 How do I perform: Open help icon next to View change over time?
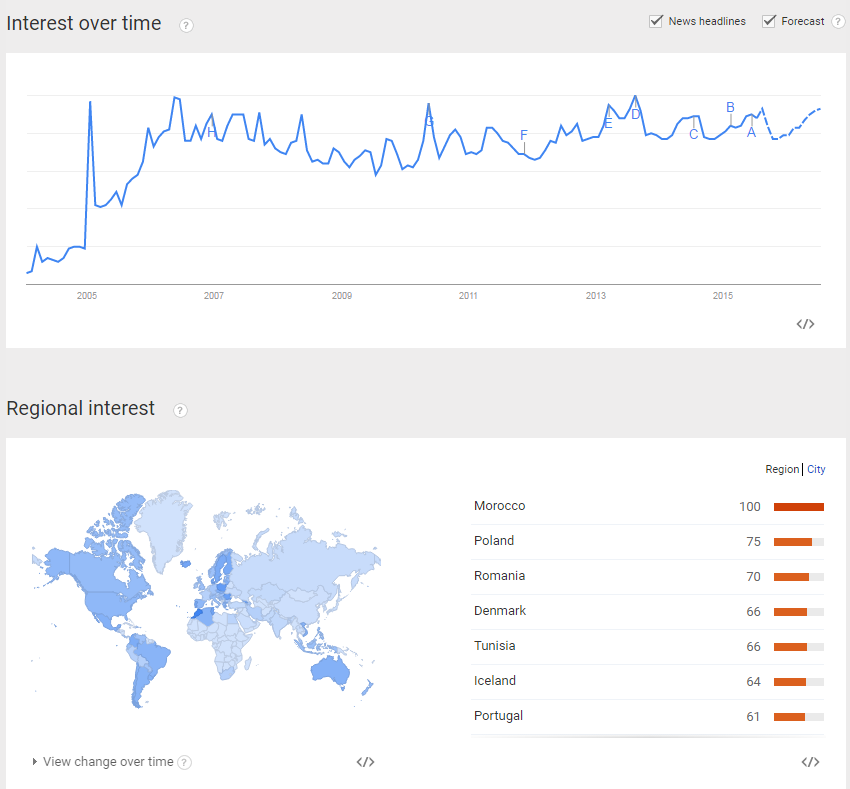click(x=184, y=762)
